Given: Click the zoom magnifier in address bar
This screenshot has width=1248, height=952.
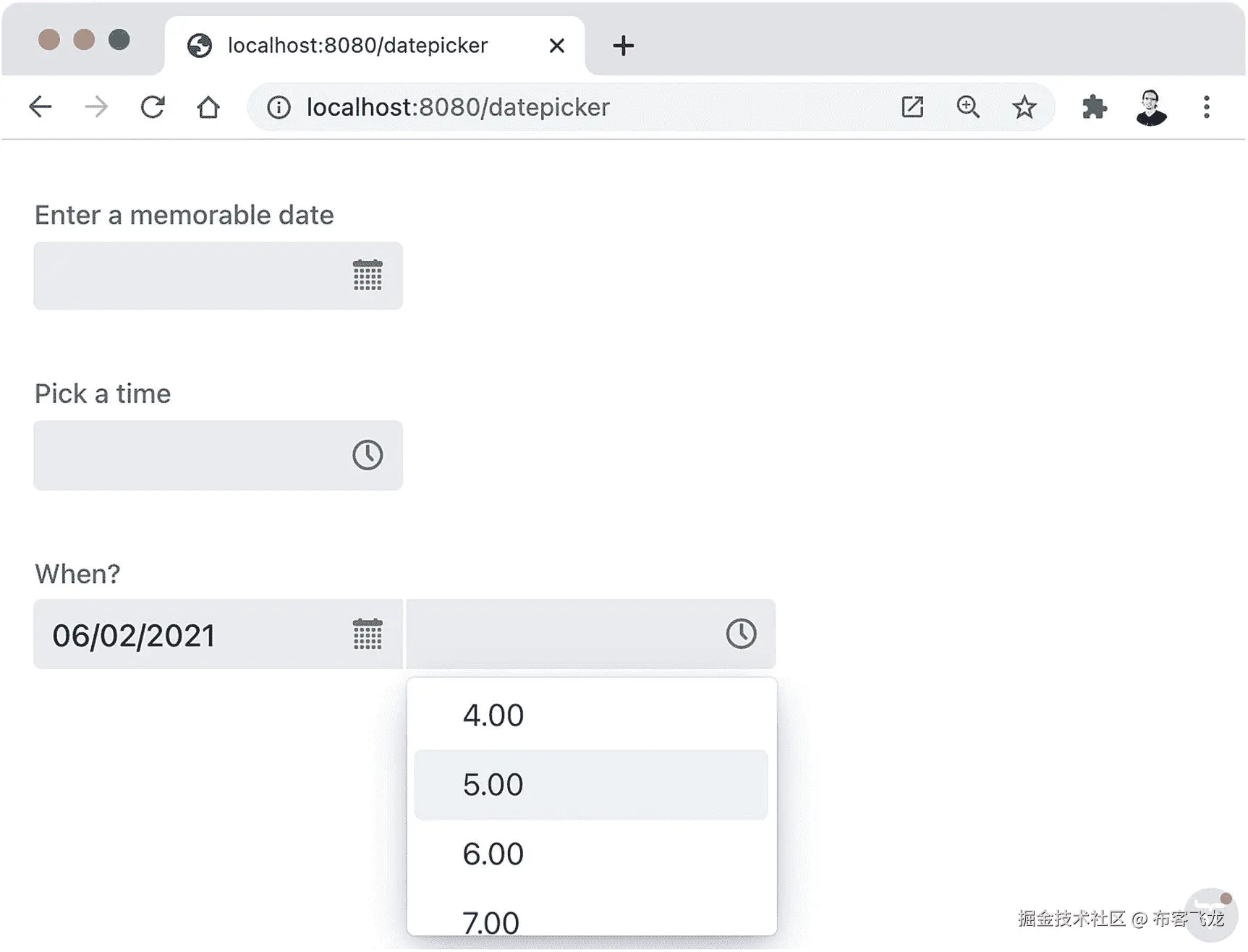Looking at the screenshot, I should point(968,107).
